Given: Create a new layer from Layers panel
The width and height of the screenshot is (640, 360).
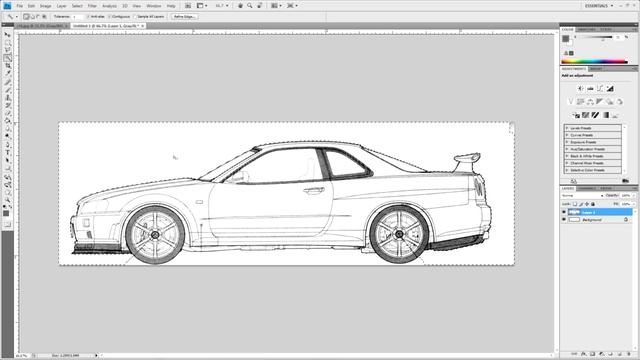Looking at the screenshot, I should pos(620,354).
